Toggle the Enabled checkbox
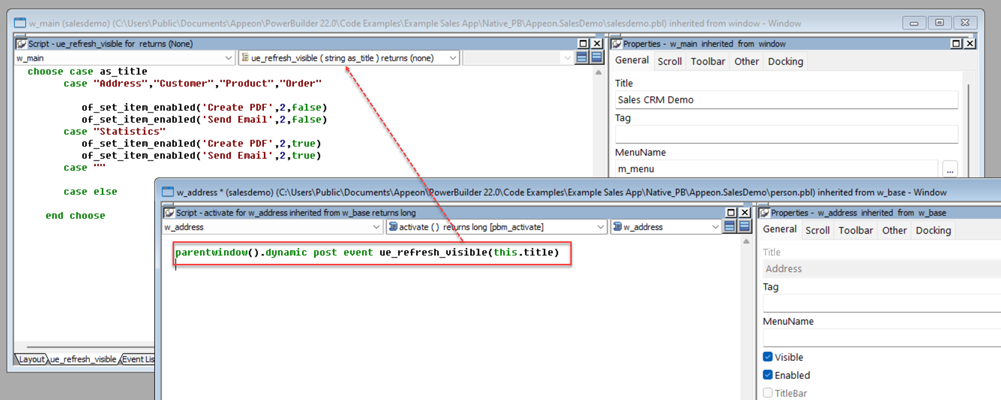Image resolution: width=1001 pixels, height=400 pixels. (x=768, y=375)
